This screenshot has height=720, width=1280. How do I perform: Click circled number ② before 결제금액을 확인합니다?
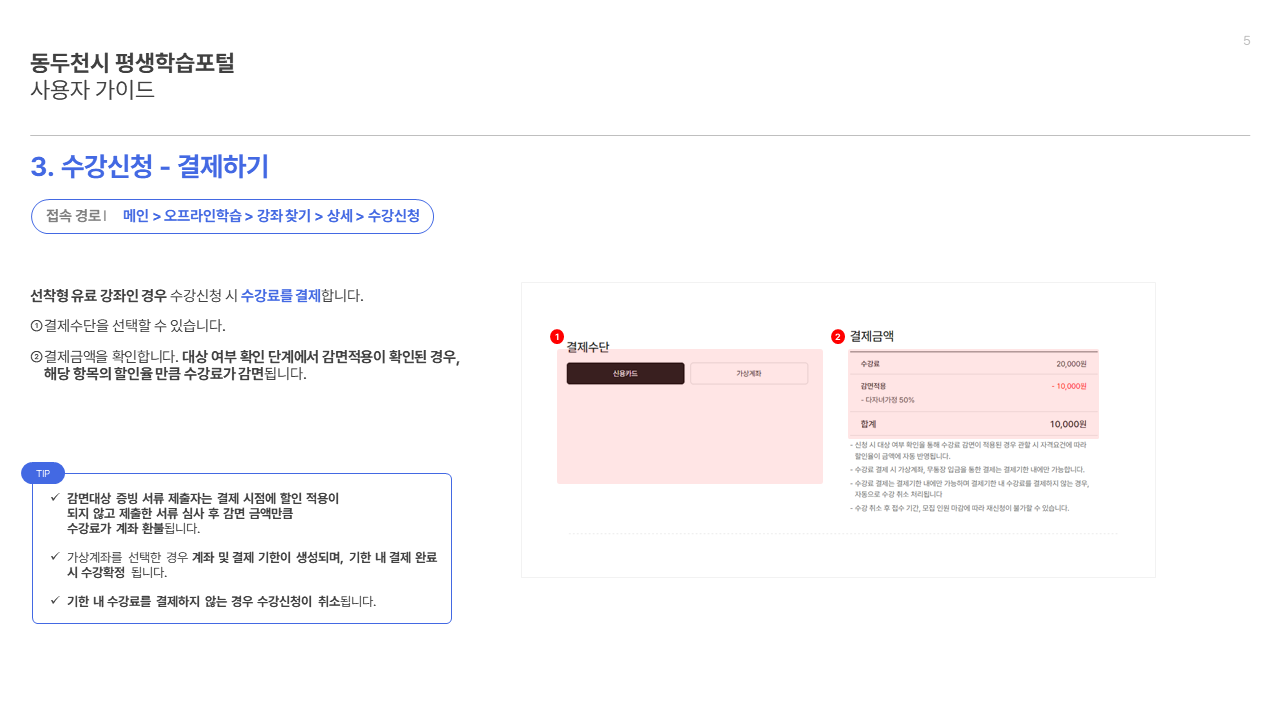coord(36,356)
